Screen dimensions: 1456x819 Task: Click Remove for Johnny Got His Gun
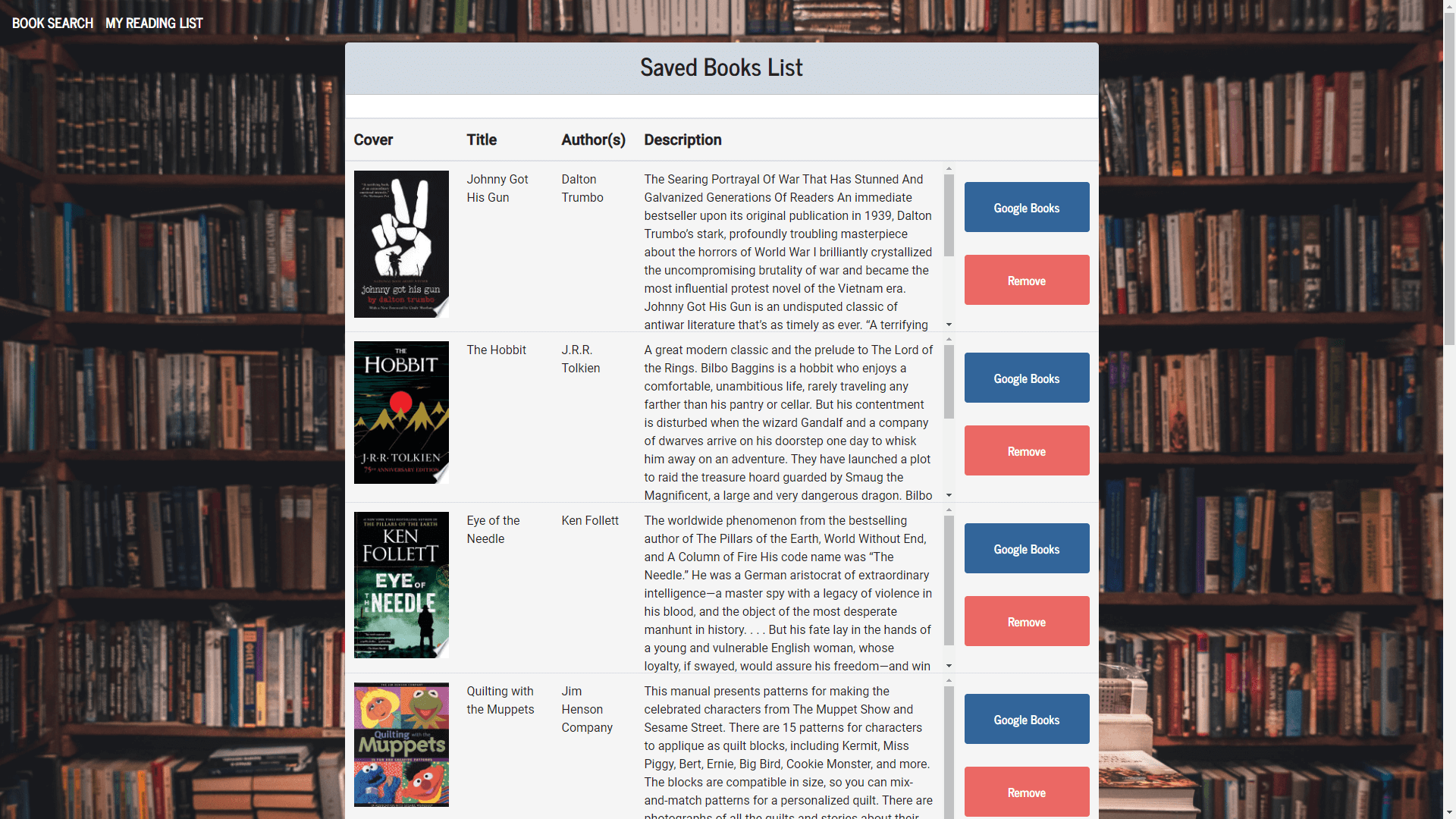pyautogui.click(x=1026, y=280)
